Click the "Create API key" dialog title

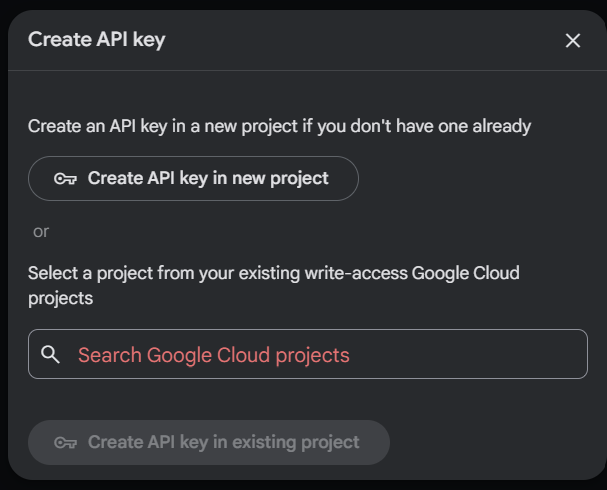tap(96, 40)
